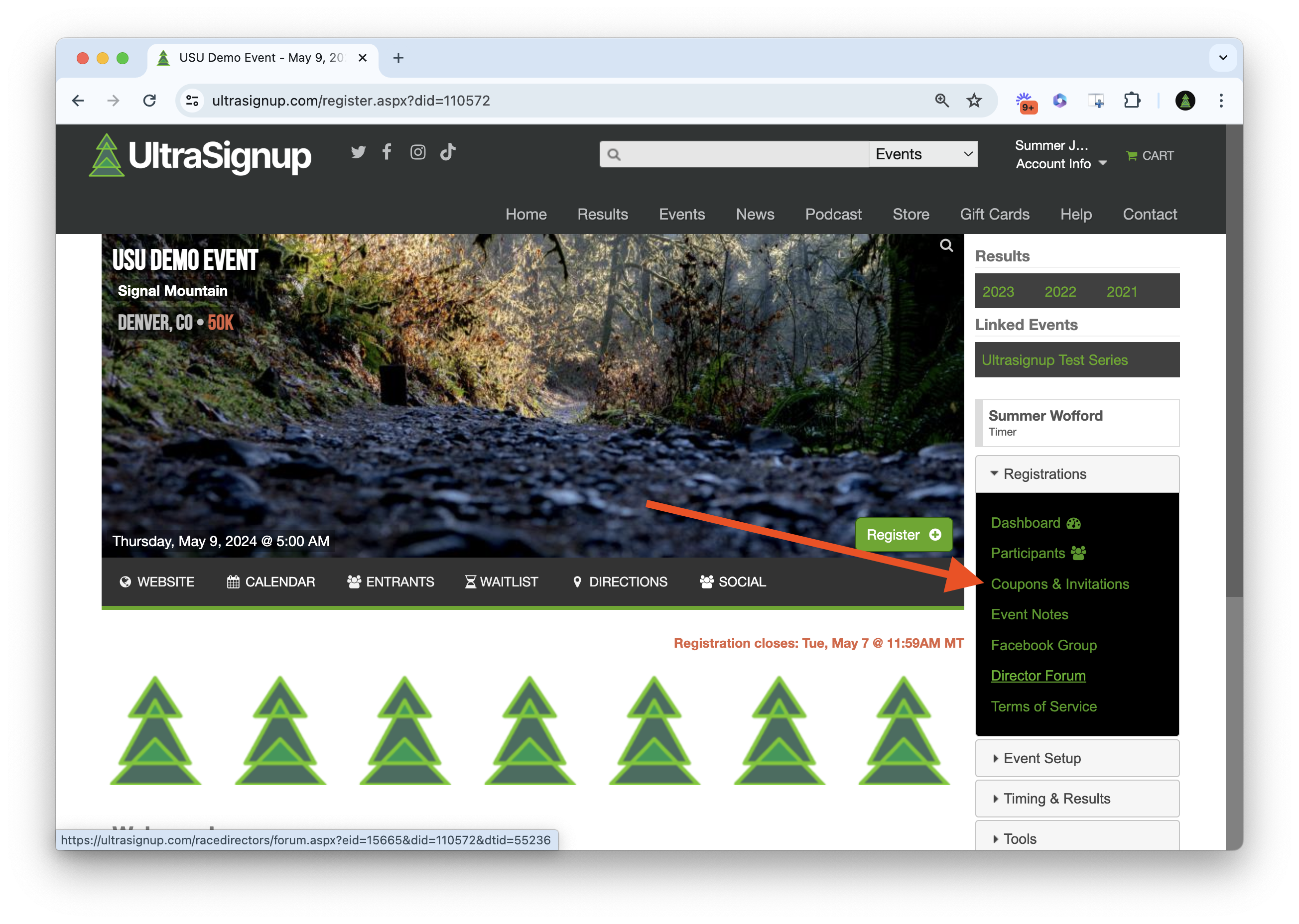The image size is (1299, 924).
Task: Click the Facebook icon in header
Action: (x=387, y=152)
